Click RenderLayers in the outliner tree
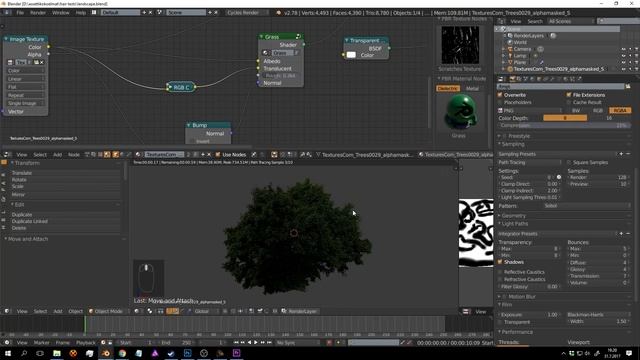 [x=529, y=36]
